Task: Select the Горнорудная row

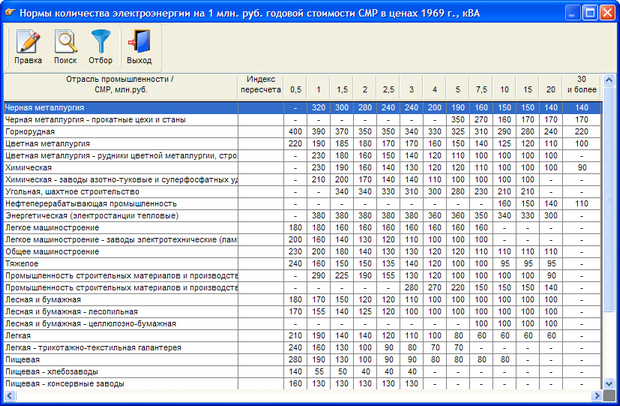Action: 302,132
